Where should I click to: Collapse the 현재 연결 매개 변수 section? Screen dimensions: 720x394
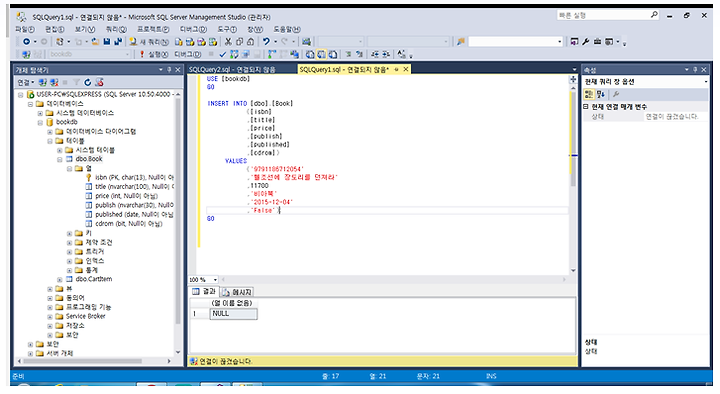pyautogui.click(x=586, y=107)
